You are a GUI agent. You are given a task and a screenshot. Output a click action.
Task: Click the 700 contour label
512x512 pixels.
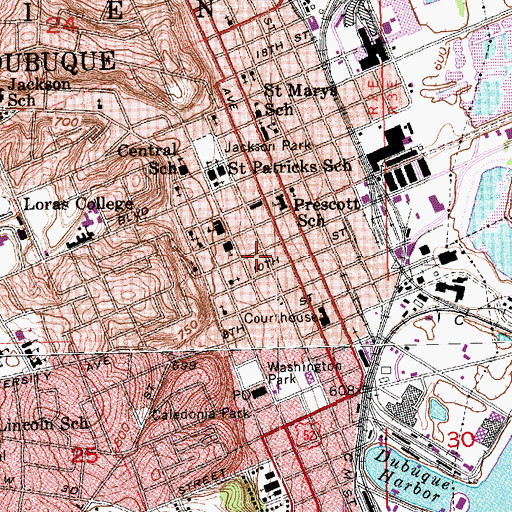point(66,122)
